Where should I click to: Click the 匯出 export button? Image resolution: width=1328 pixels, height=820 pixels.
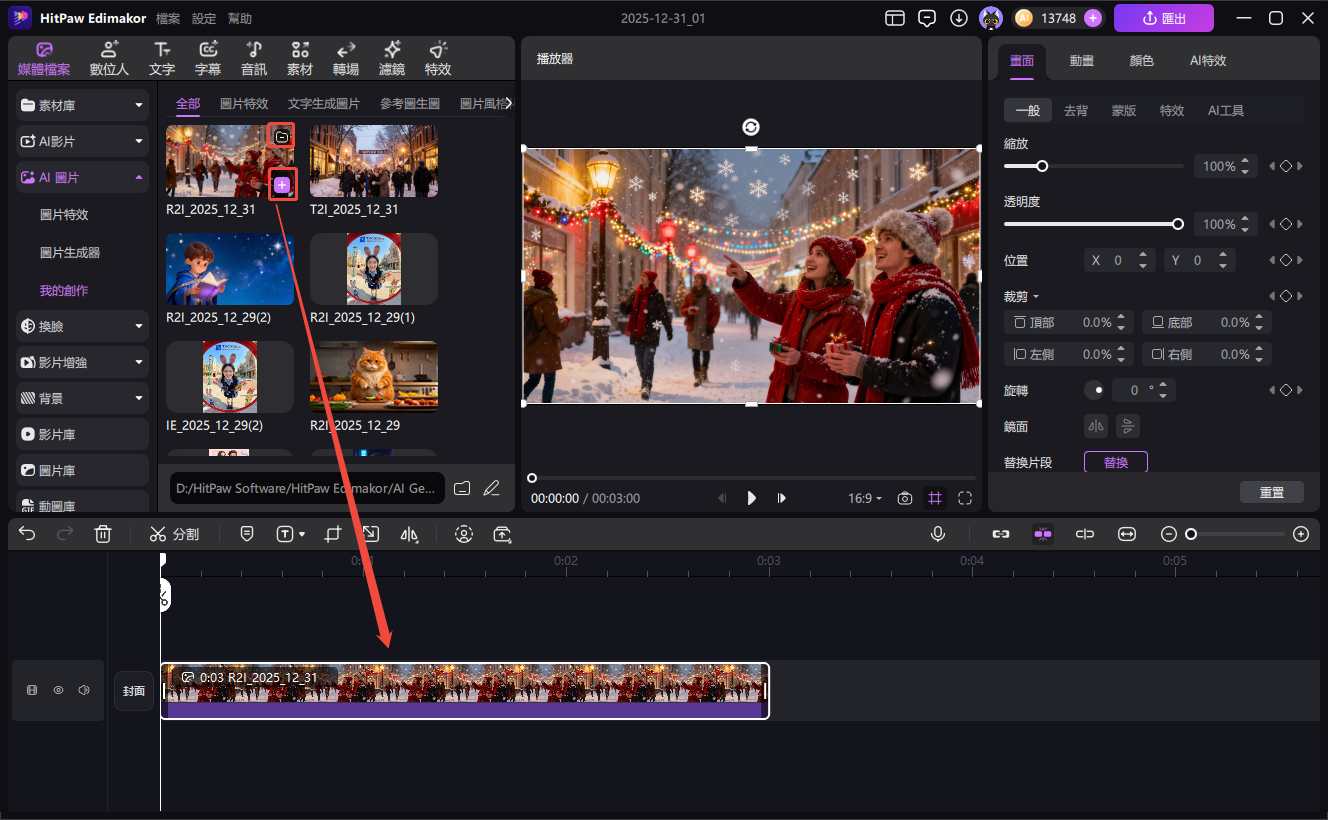click(x=1163, y=18)
